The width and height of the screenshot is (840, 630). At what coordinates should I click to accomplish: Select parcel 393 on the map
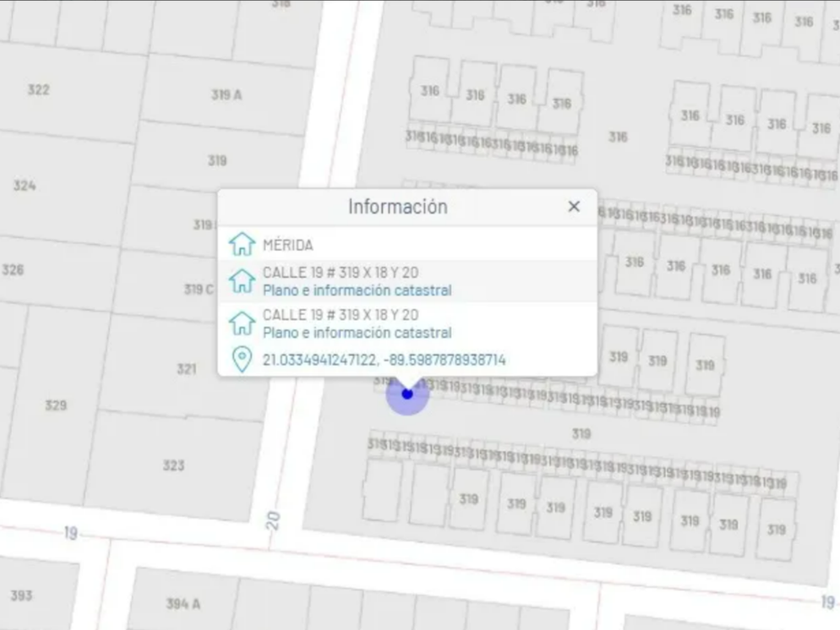click(x=21, y=595)
